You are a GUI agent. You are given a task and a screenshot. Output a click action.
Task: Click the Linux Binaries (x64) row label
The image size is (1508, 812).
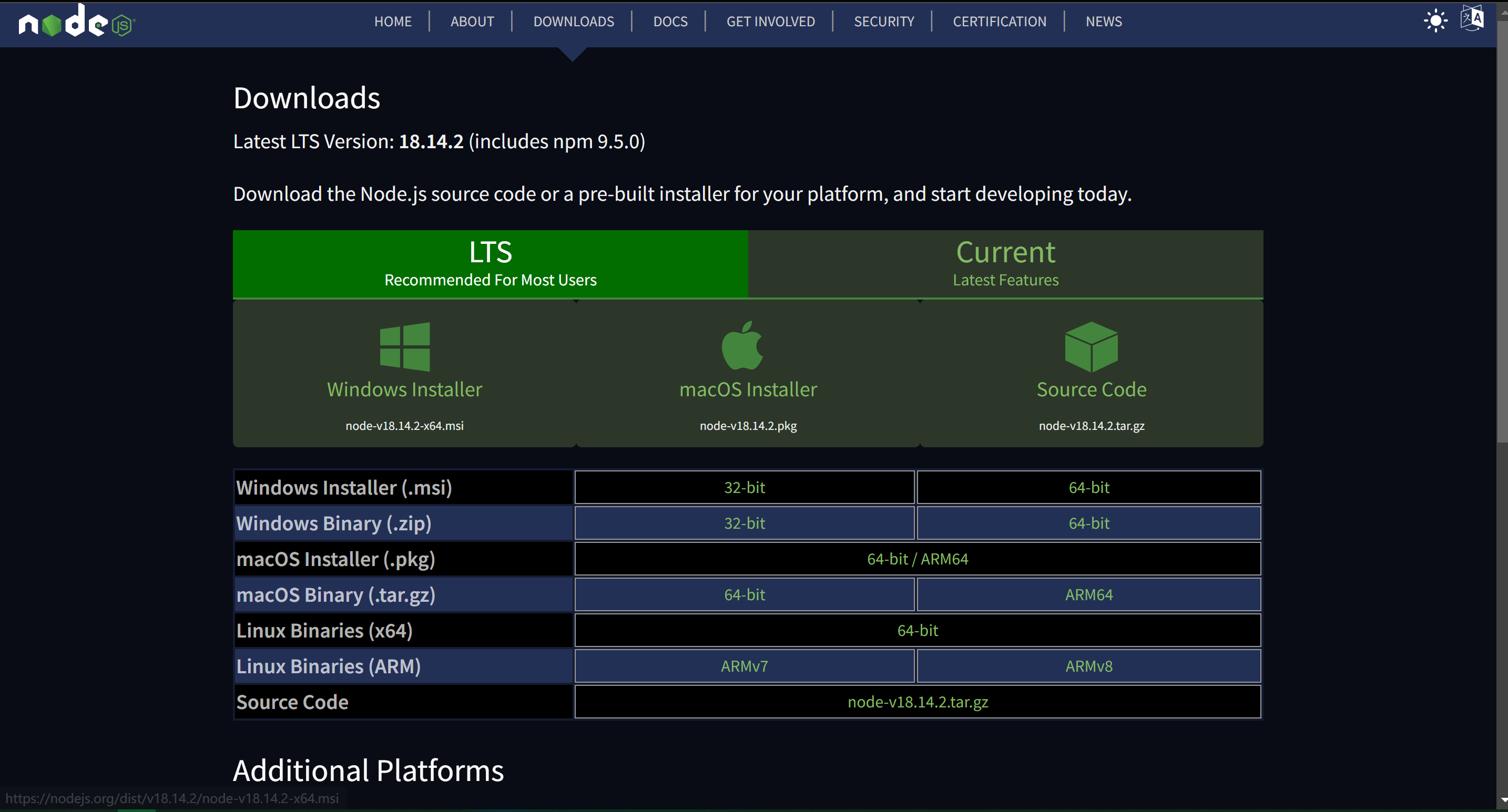coord(324,630)
